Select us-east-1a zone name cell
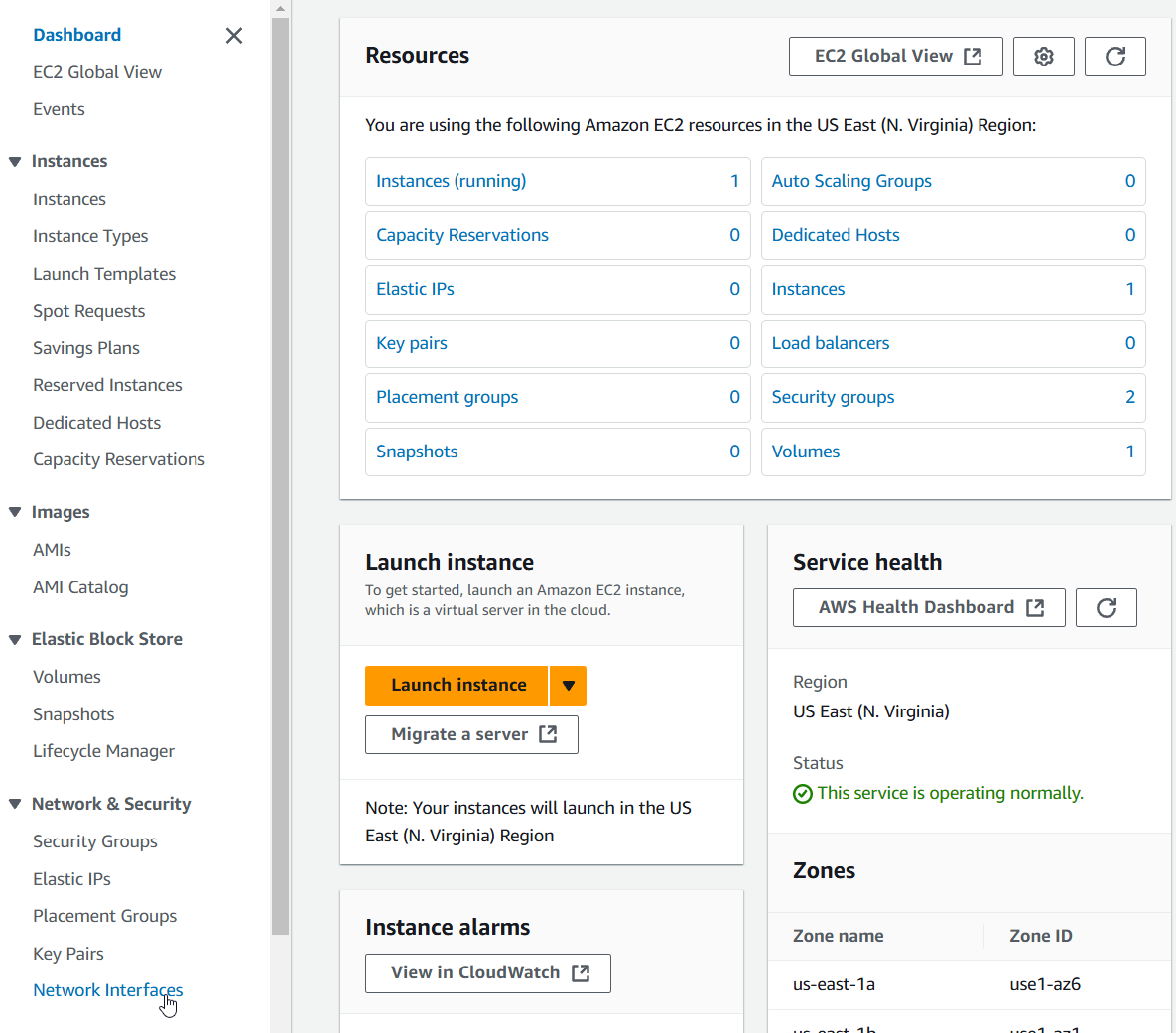The width and height of the screenshot is (1176, 1033). tap(834, 984)
